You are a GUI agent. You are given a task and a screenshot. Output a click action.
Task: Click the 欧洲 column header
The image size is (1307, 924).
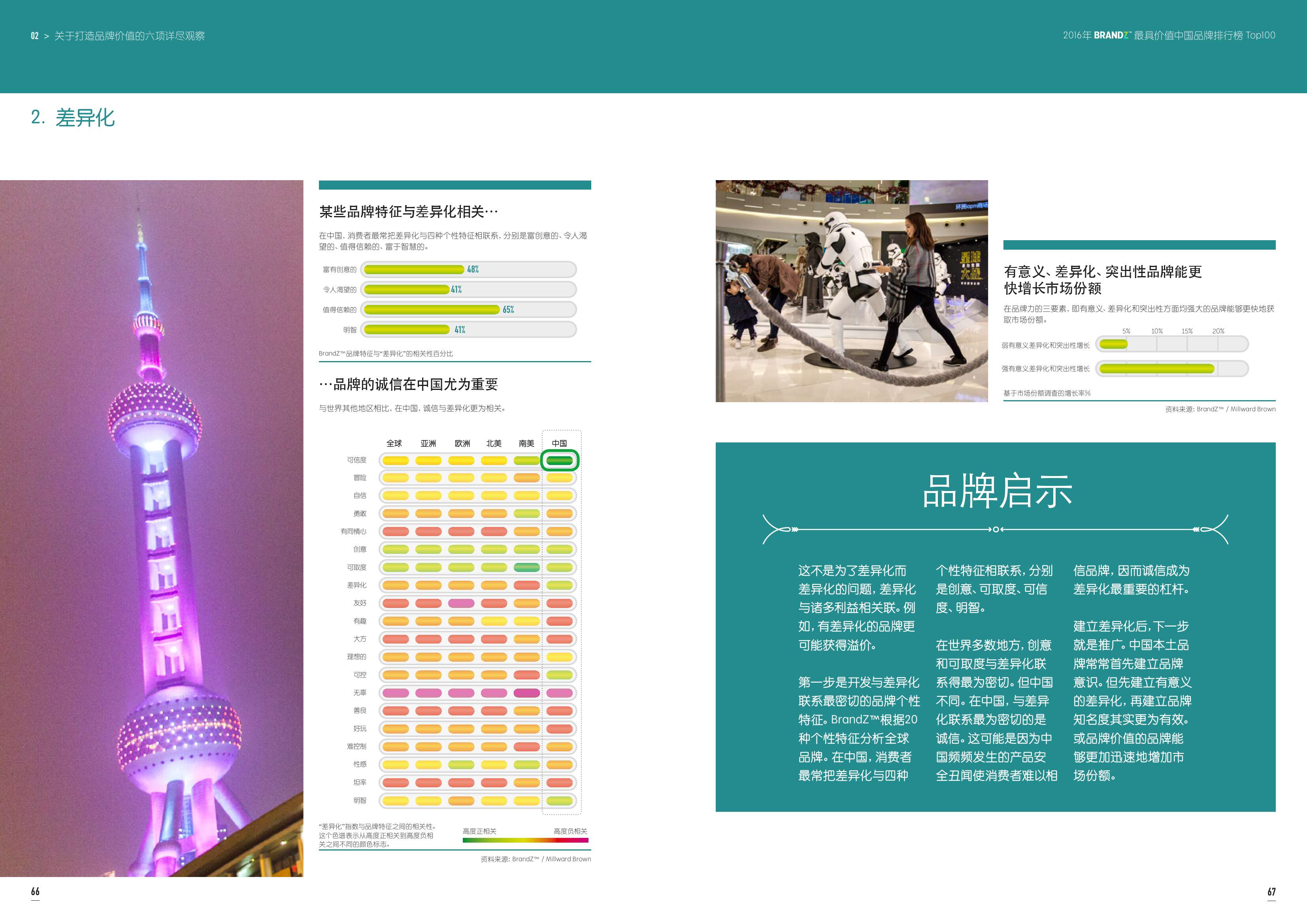pos(462,443)
